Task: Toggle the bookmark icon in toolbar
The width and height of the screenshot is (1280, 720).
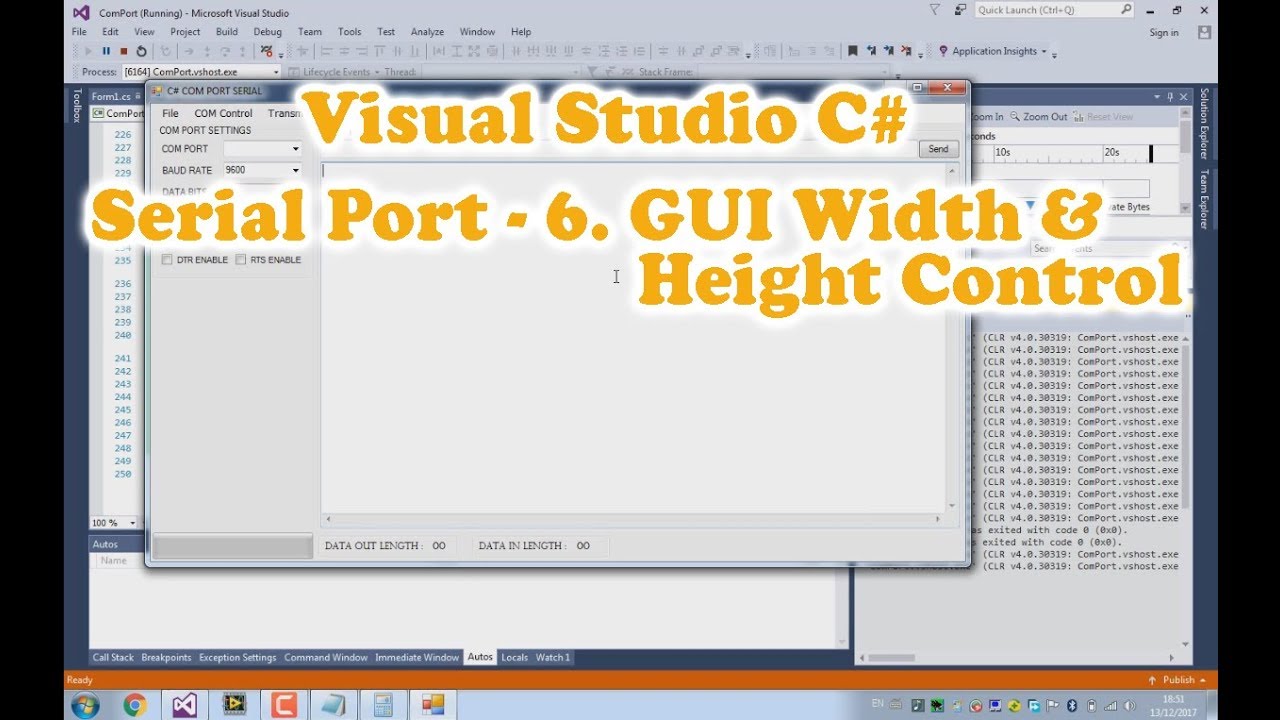Action: tap(853, 51)
